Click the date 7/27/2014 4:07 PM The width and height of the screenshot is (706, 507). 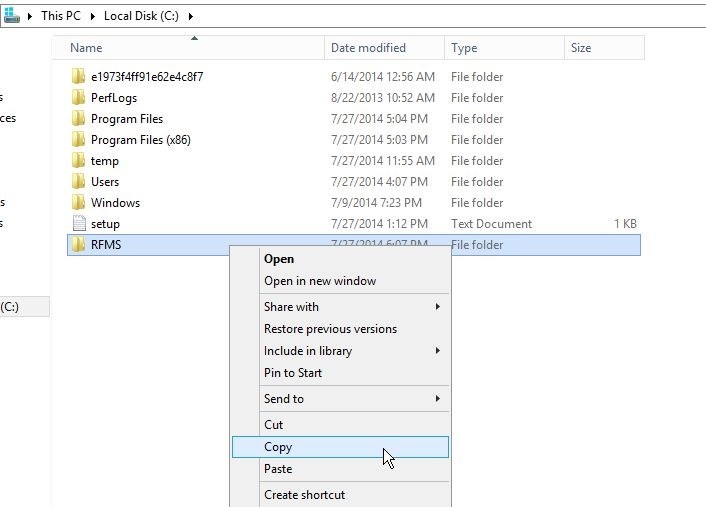(379, 181)
